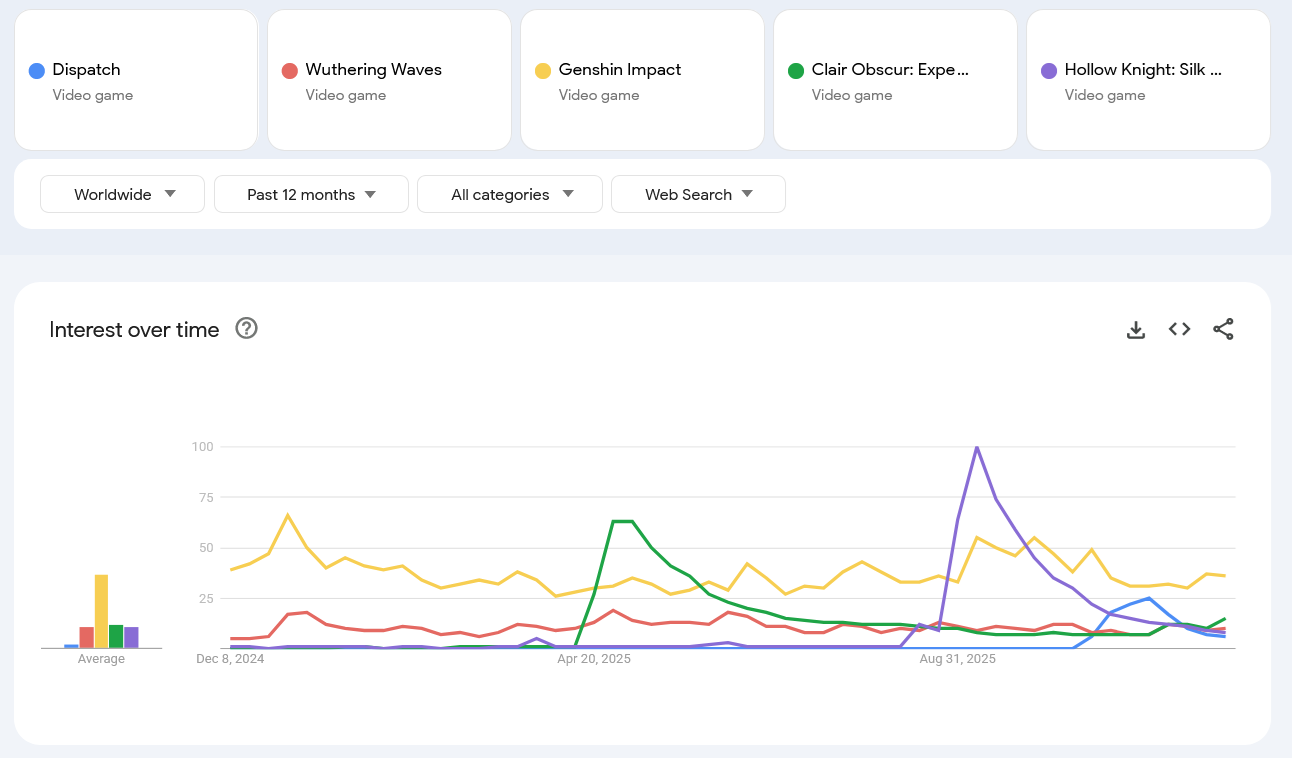Click the Hollow Knight peak at 100

tap(976, 447)
